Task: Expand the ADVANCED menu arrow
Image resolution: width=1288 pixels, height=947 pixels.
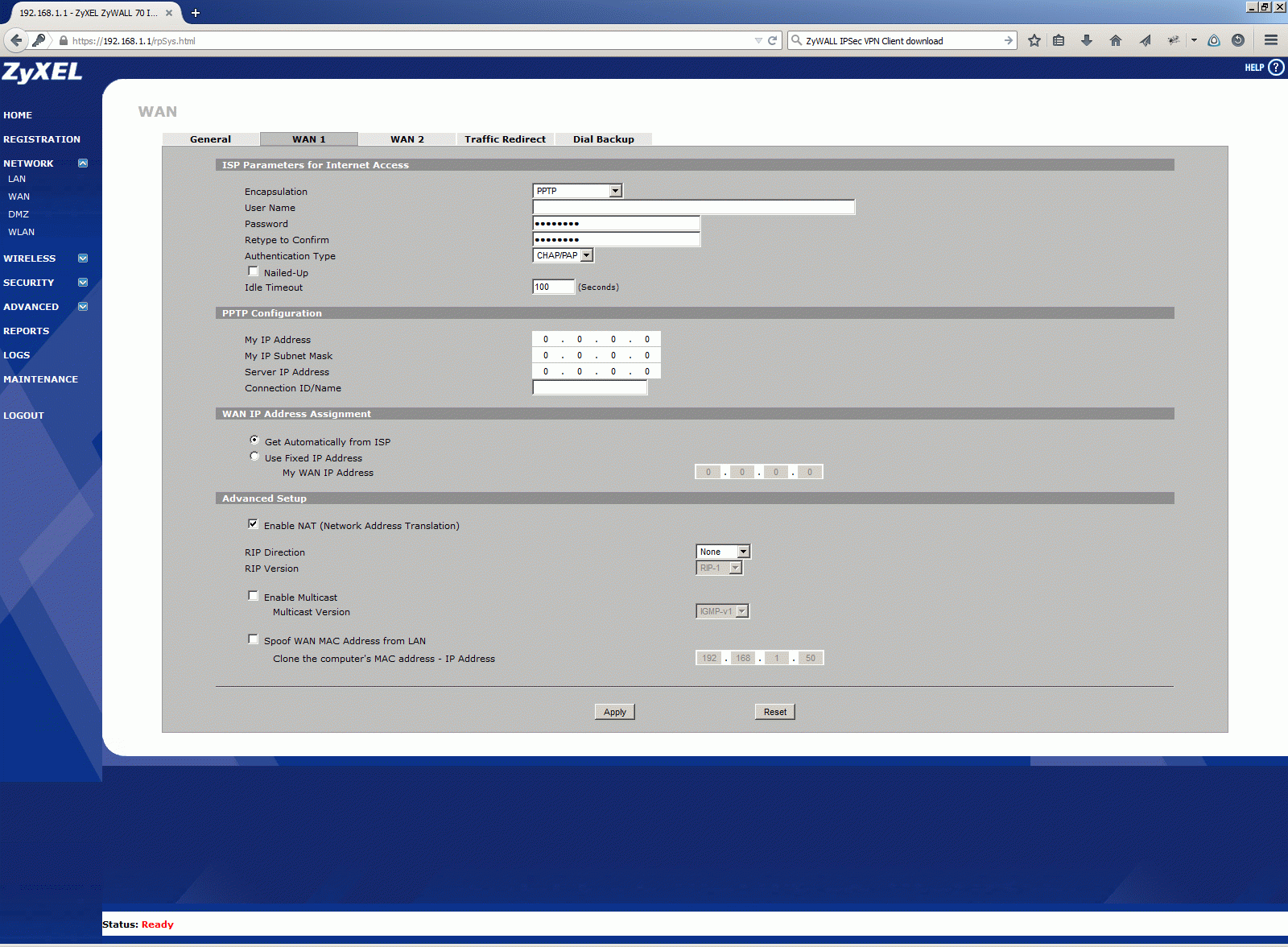Action: (83, 307)
